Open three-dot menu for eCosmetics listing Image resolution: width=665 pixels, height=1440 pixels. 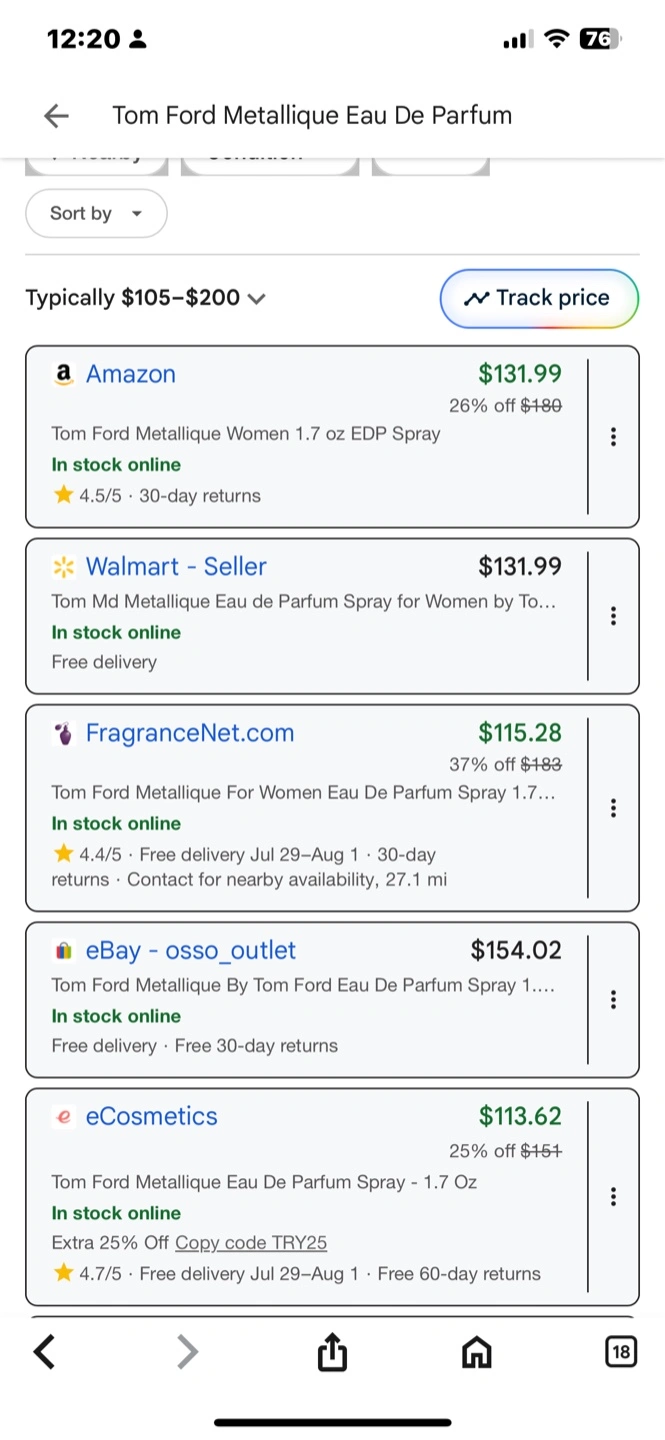point(613,1197)
